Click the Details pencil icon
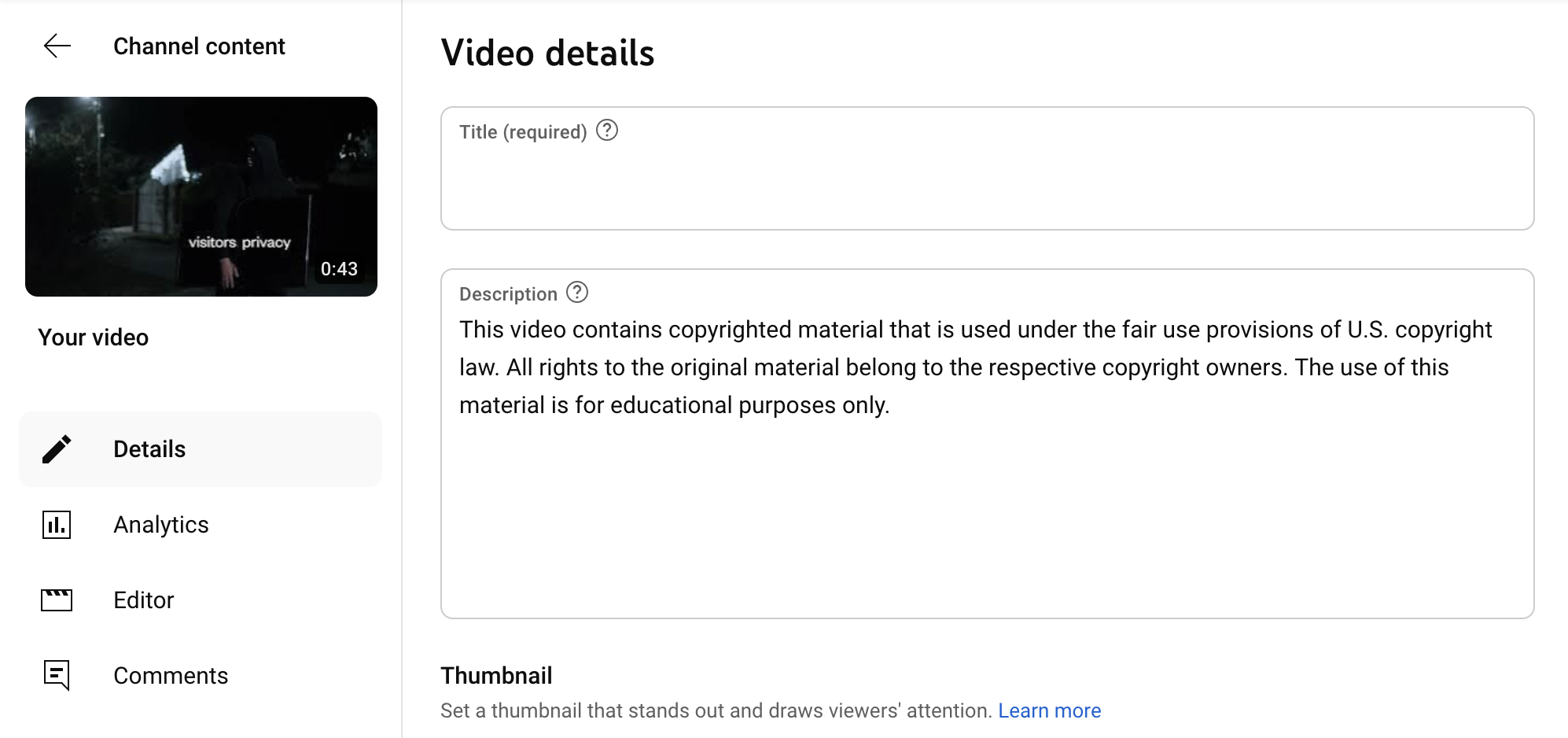Screen dimensions: 1568x738 (57, 449)
